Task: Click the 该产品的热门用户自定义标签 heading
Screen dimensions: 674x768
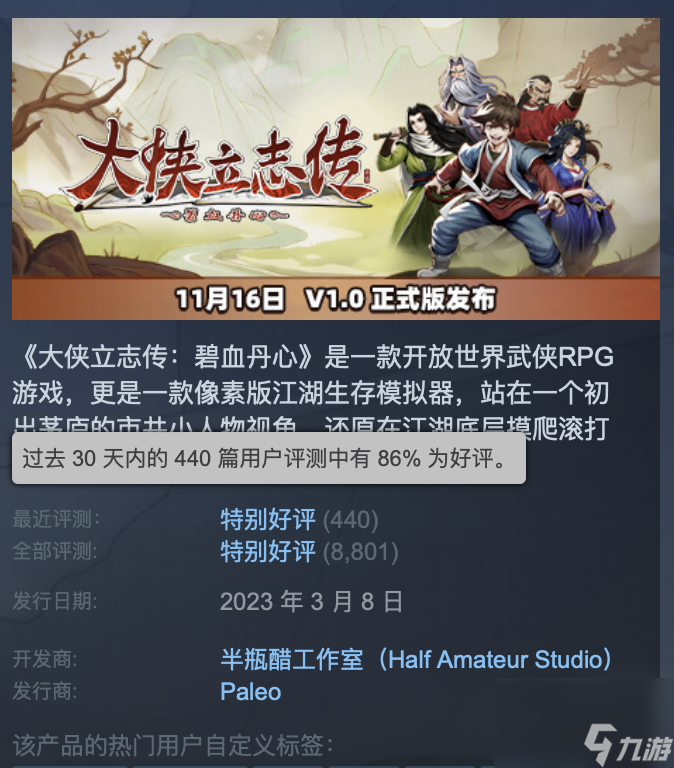Action: pos(173,745)
